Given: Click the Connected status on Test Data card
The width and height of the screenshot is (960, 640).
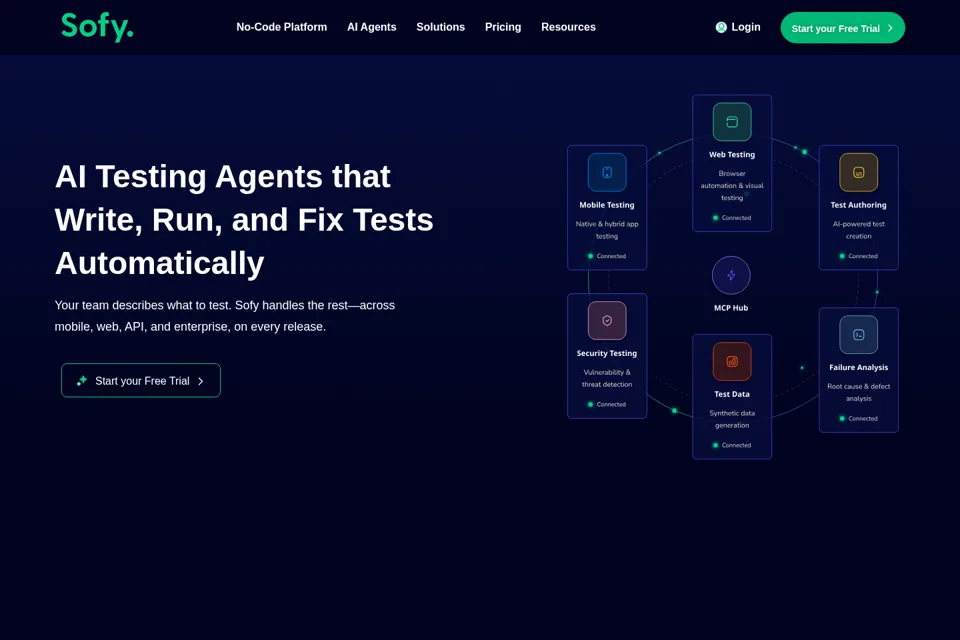Looking at the screenshot, I should click(732, 445).
